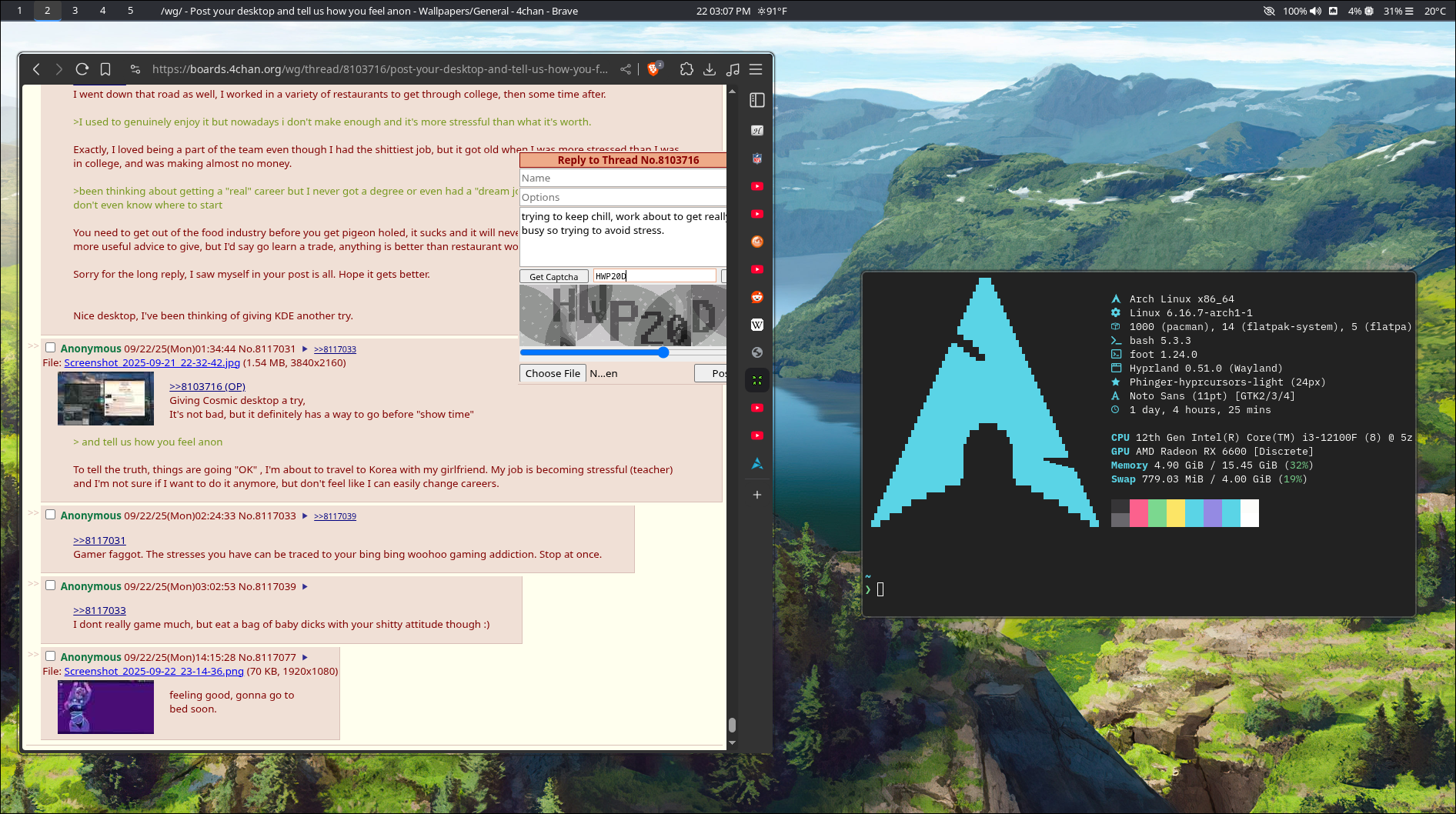Expand post menu arrow for No.8117033
Screen dimensions: 1456x814
[x=305, y=515]
